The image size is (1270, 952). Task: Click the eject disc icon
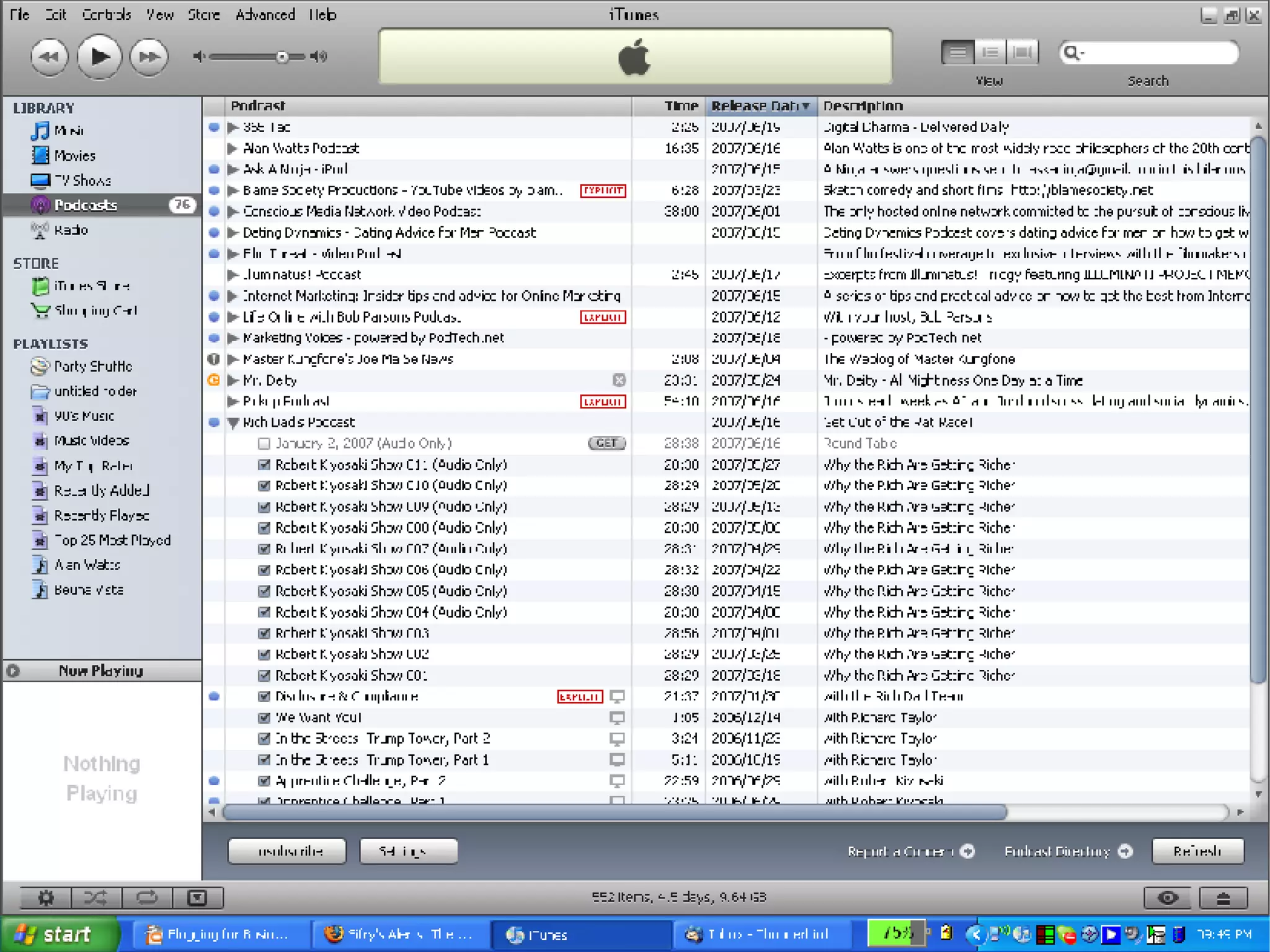(1222, 897)
